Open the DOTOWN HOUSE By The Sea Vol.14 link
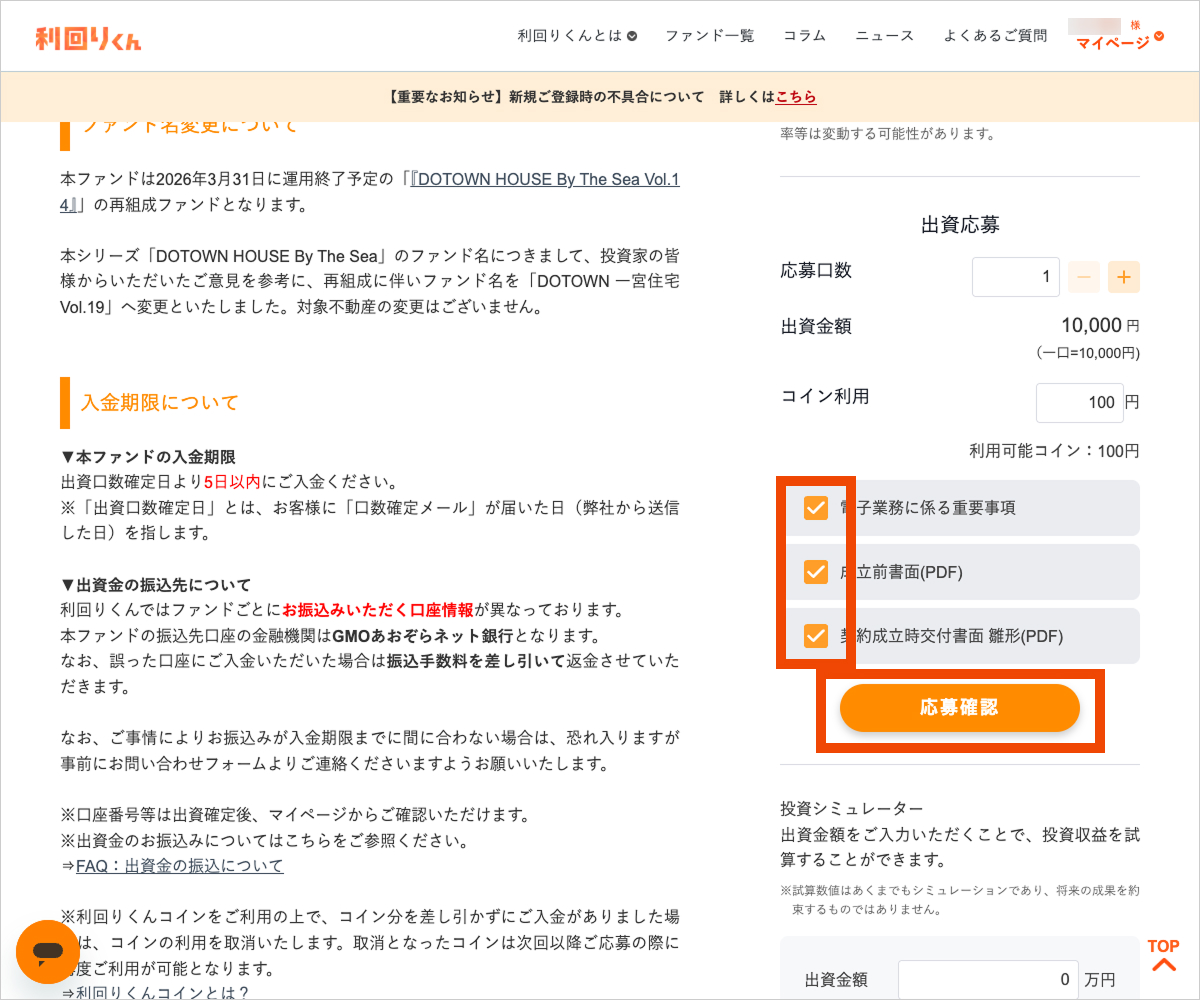The image size is (1200, 1000). tap(545, 180)
